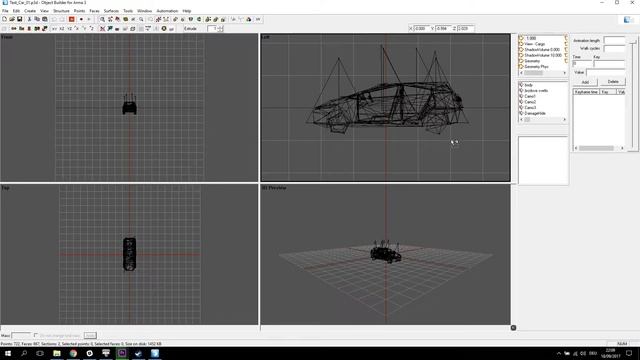Click the Animation length input field
Viewport: 640px width, 360px height.
click(614, 40)
